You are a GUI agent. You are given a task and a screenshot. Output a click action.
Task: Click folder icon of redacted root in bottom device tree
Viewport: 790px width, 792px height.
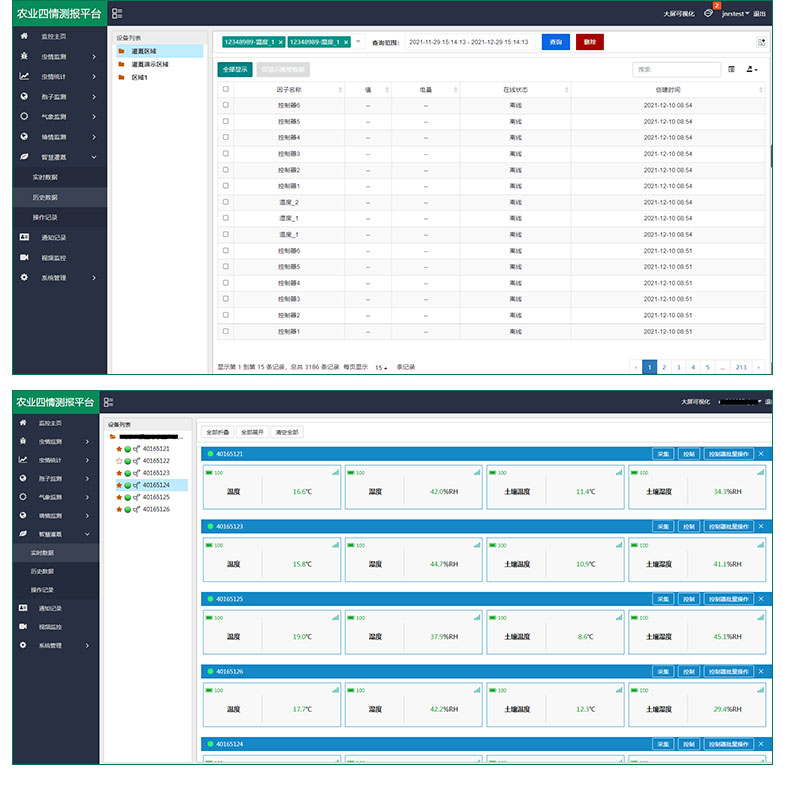pyautogui.click(x=113, y=436)
